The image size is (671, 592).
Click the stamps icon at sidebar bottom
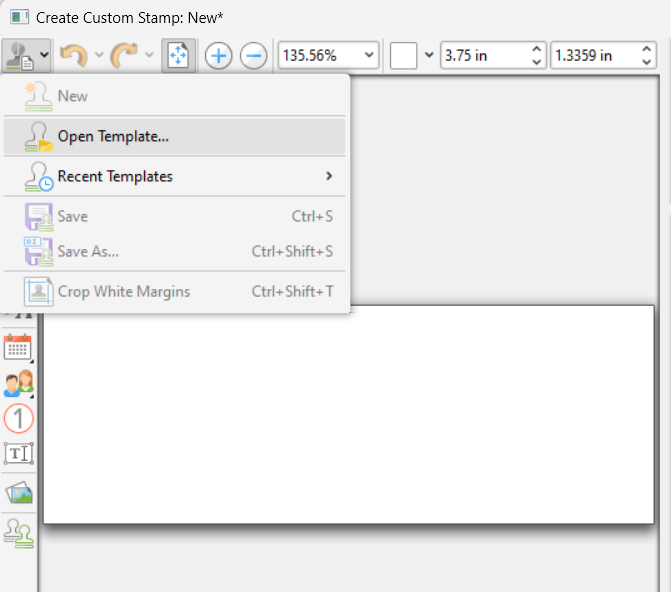[18, 530]
